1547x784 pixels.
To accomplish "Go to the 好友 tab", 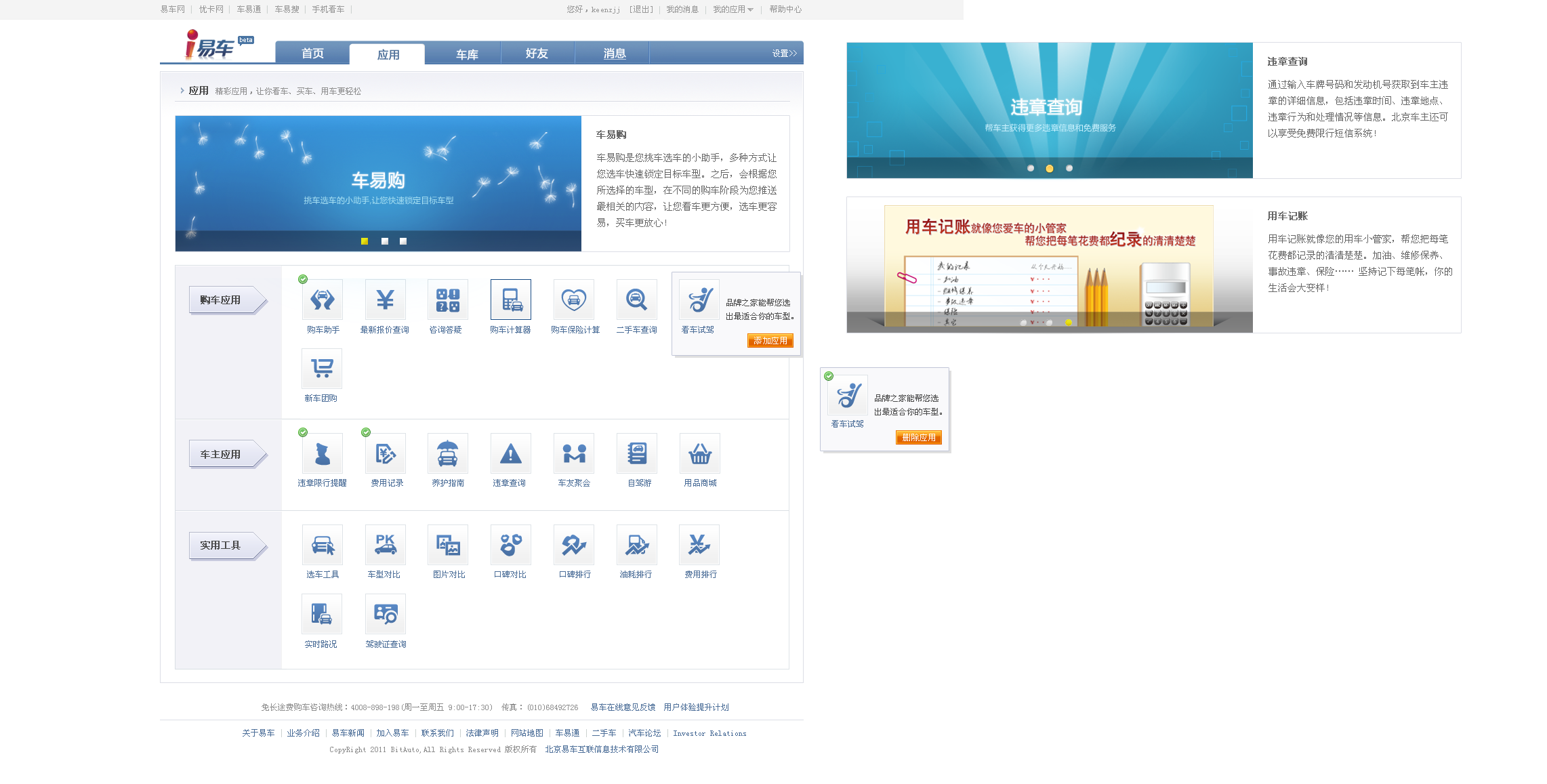I will [x=537, y=54].
